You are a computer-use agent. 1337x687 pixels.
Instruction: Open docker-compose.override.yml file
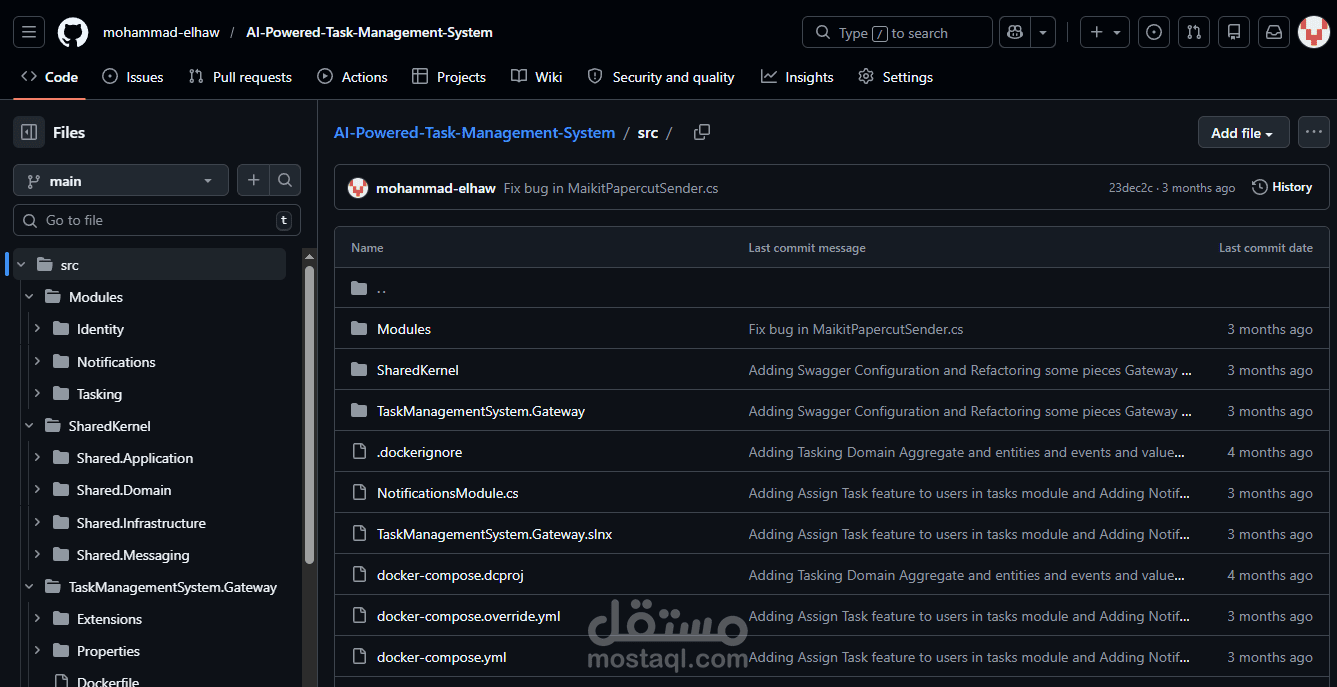[468, 616]
